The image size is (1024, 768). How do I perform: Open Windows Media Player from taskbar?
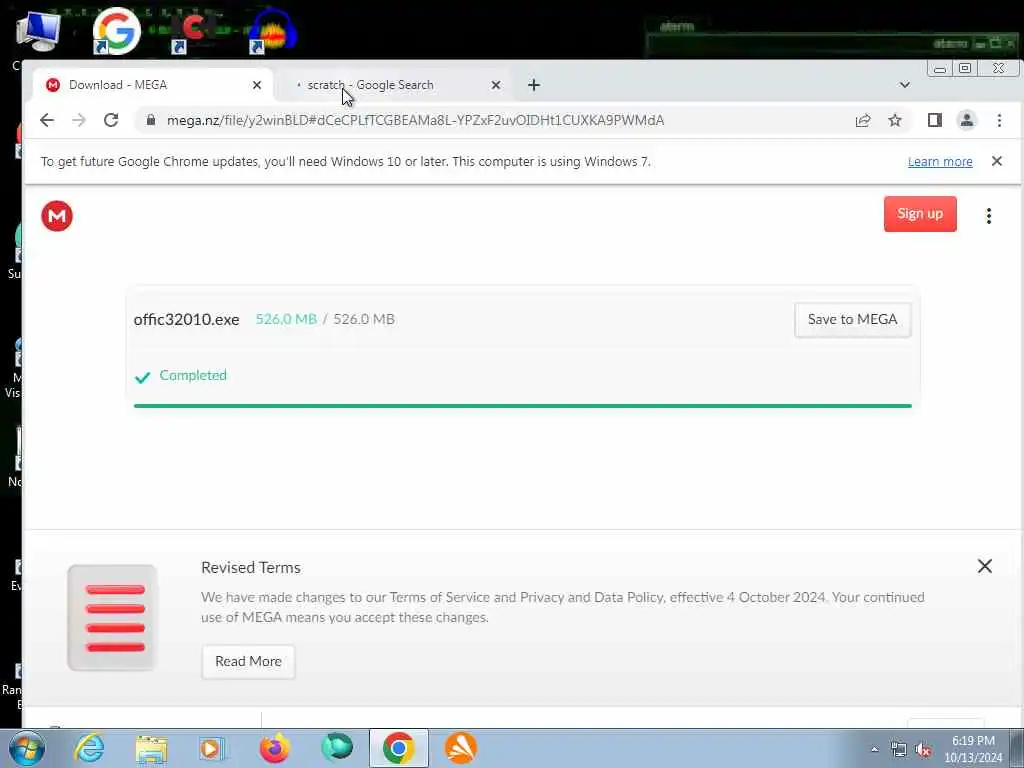point(211,748)
